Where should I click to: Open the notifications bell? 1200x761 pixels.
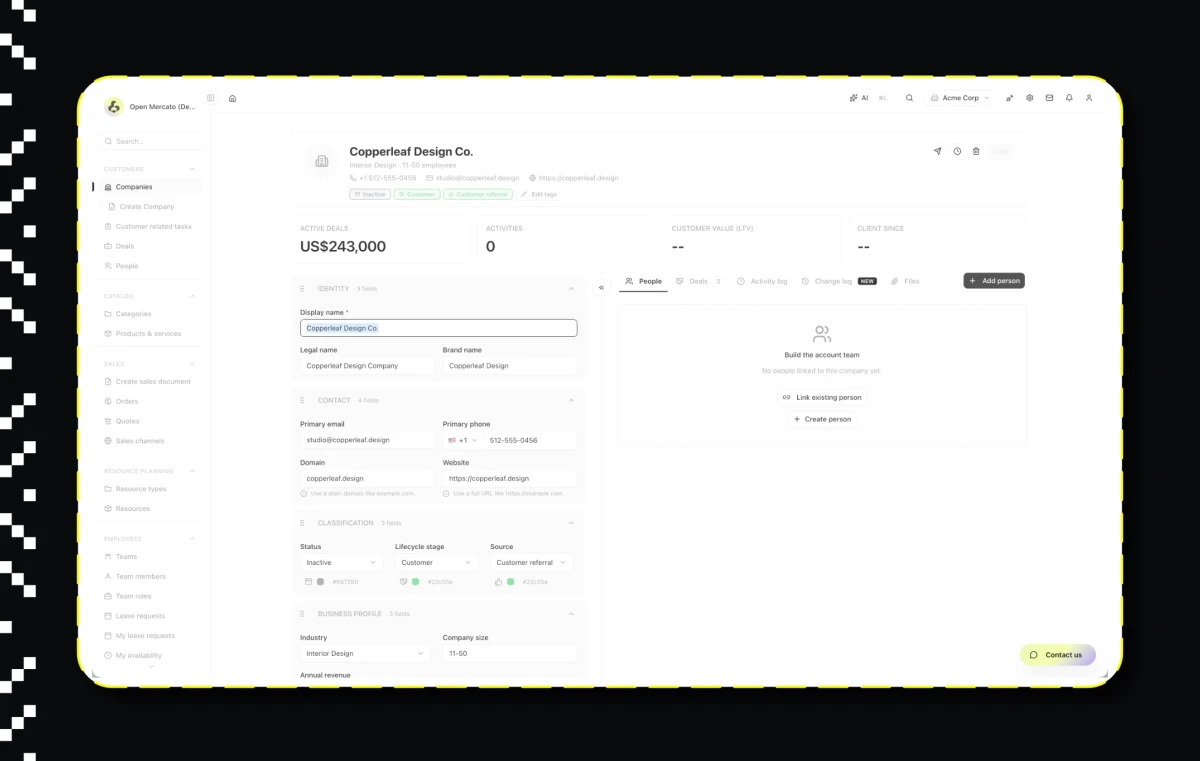click(x=1069, y=98)
